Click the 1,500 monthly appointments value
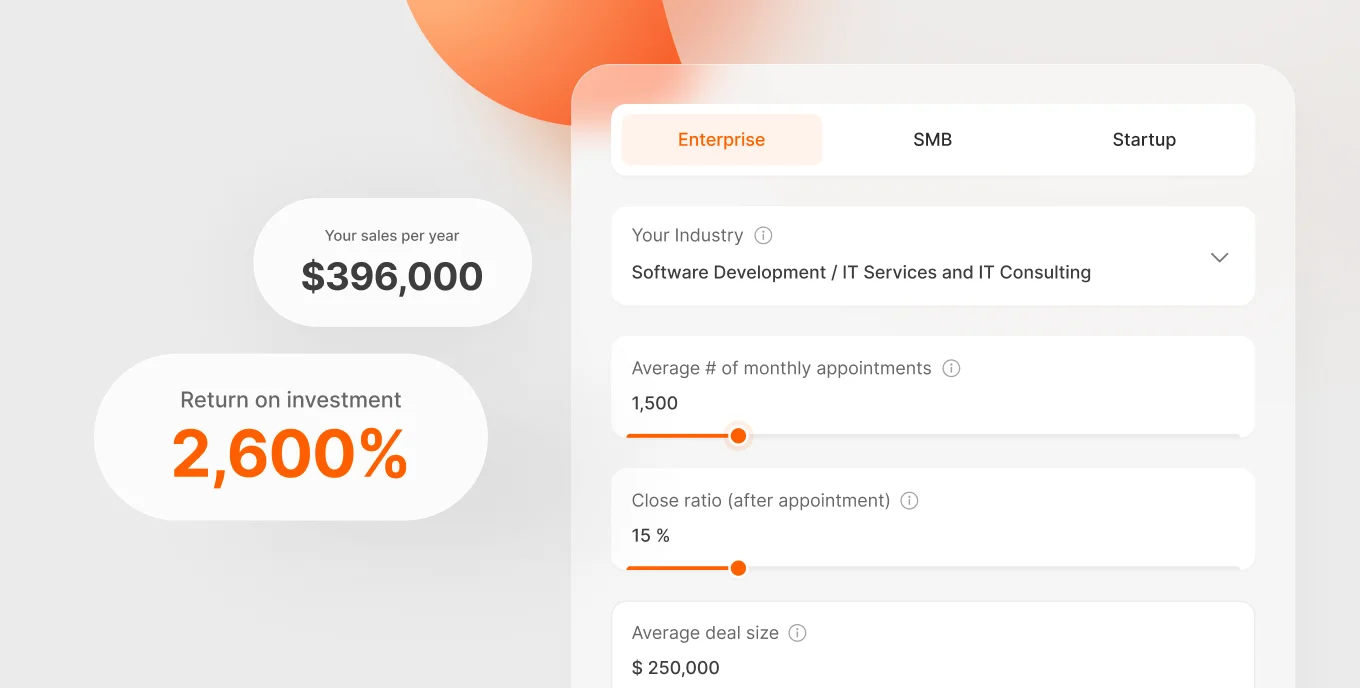The height and width of the screenshot is (688, 1360). pos(655,403)
